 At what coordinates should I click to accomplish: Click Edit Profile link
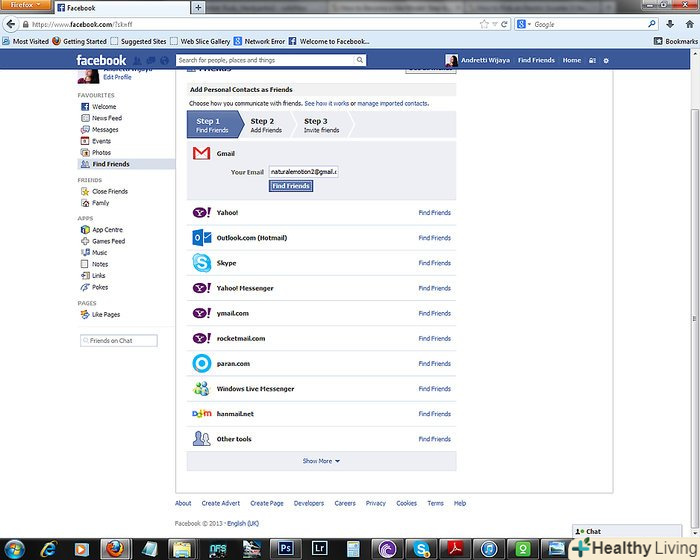pos(117,77)
